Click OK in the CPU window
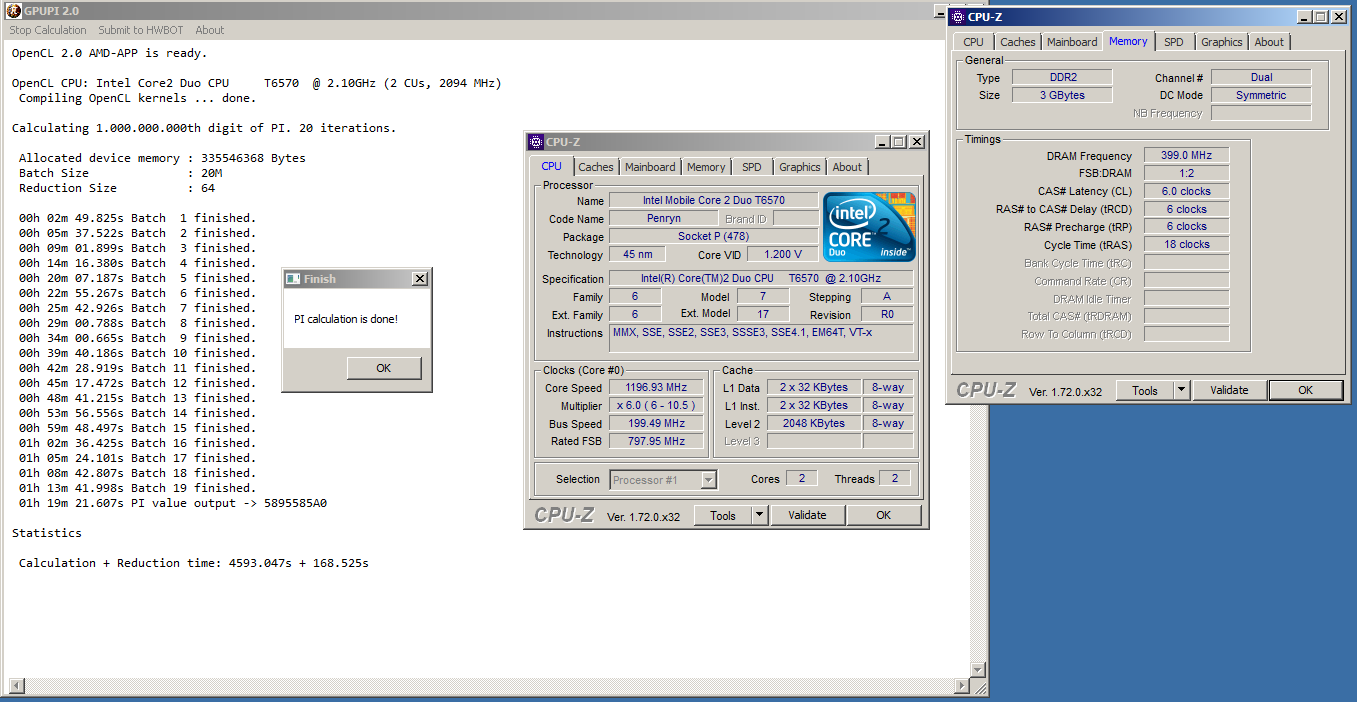 point(883,516)
